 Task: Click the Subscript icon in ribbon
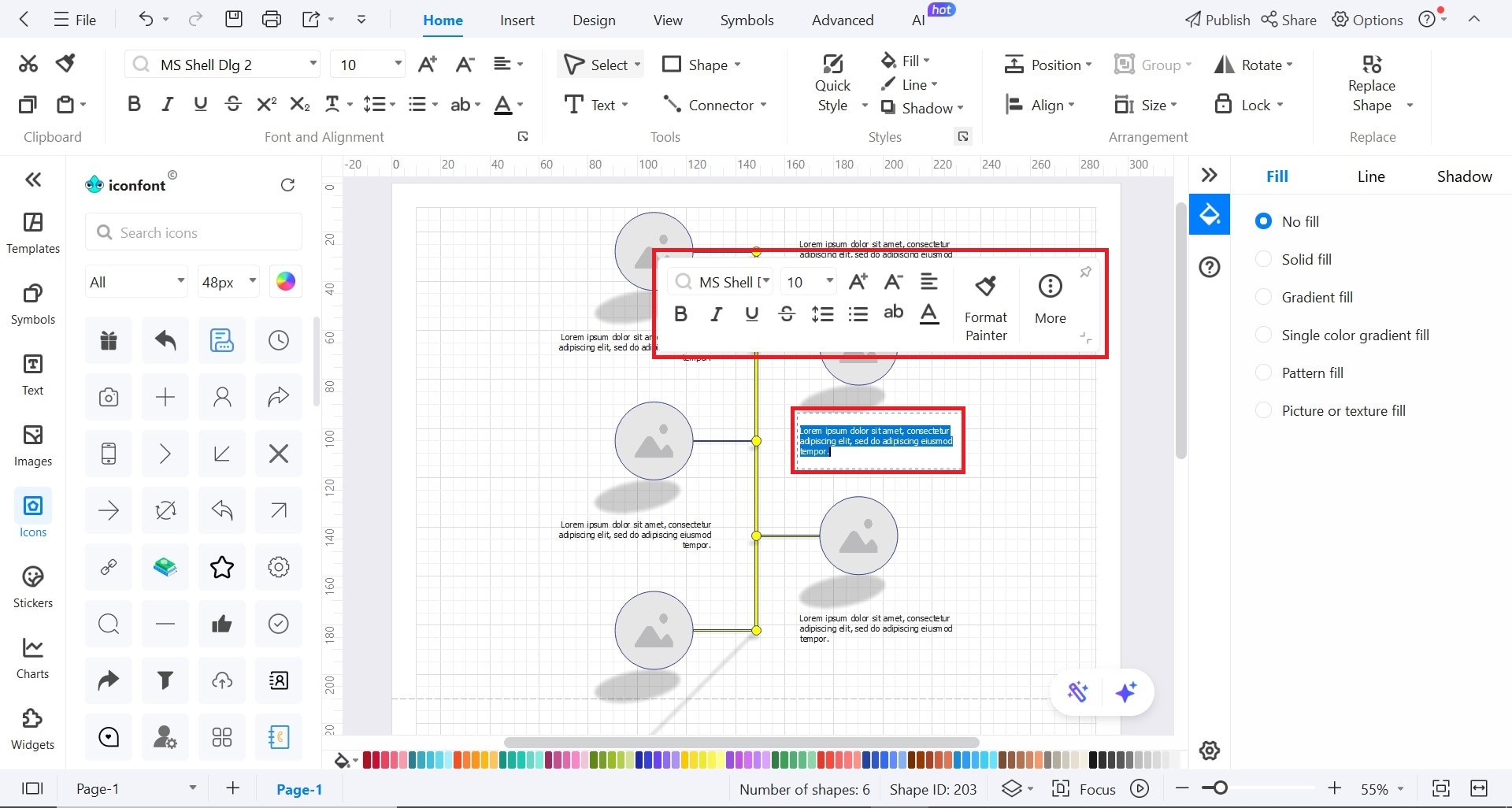tap(300, 104)
